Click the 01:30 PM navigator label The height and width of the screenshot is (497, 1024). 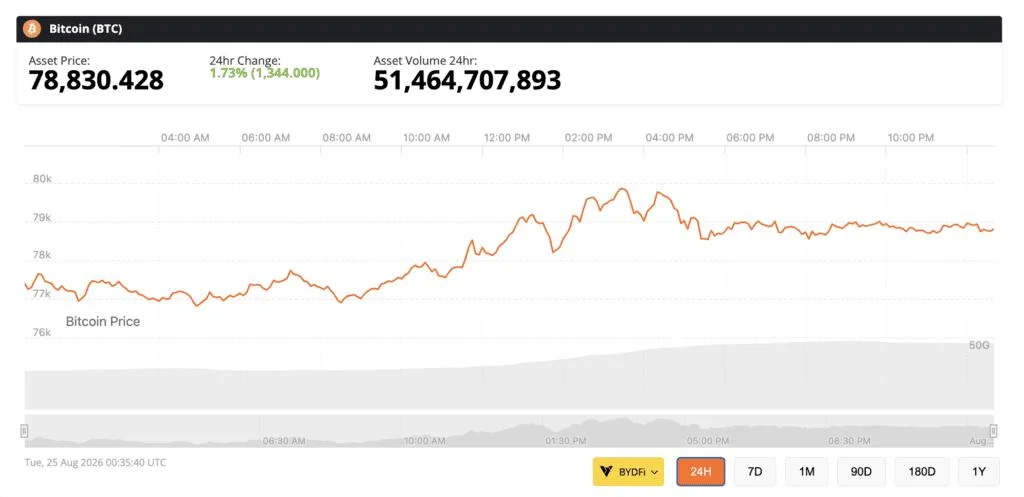566,441
